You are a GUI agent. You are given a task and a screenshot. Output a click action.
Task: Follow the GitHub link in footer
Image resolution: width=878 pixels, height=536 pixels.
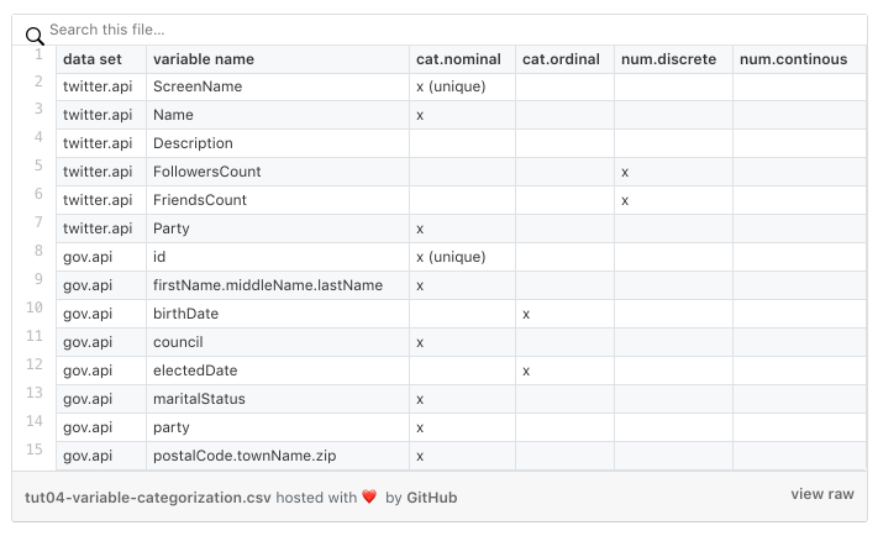pos(432,497)
